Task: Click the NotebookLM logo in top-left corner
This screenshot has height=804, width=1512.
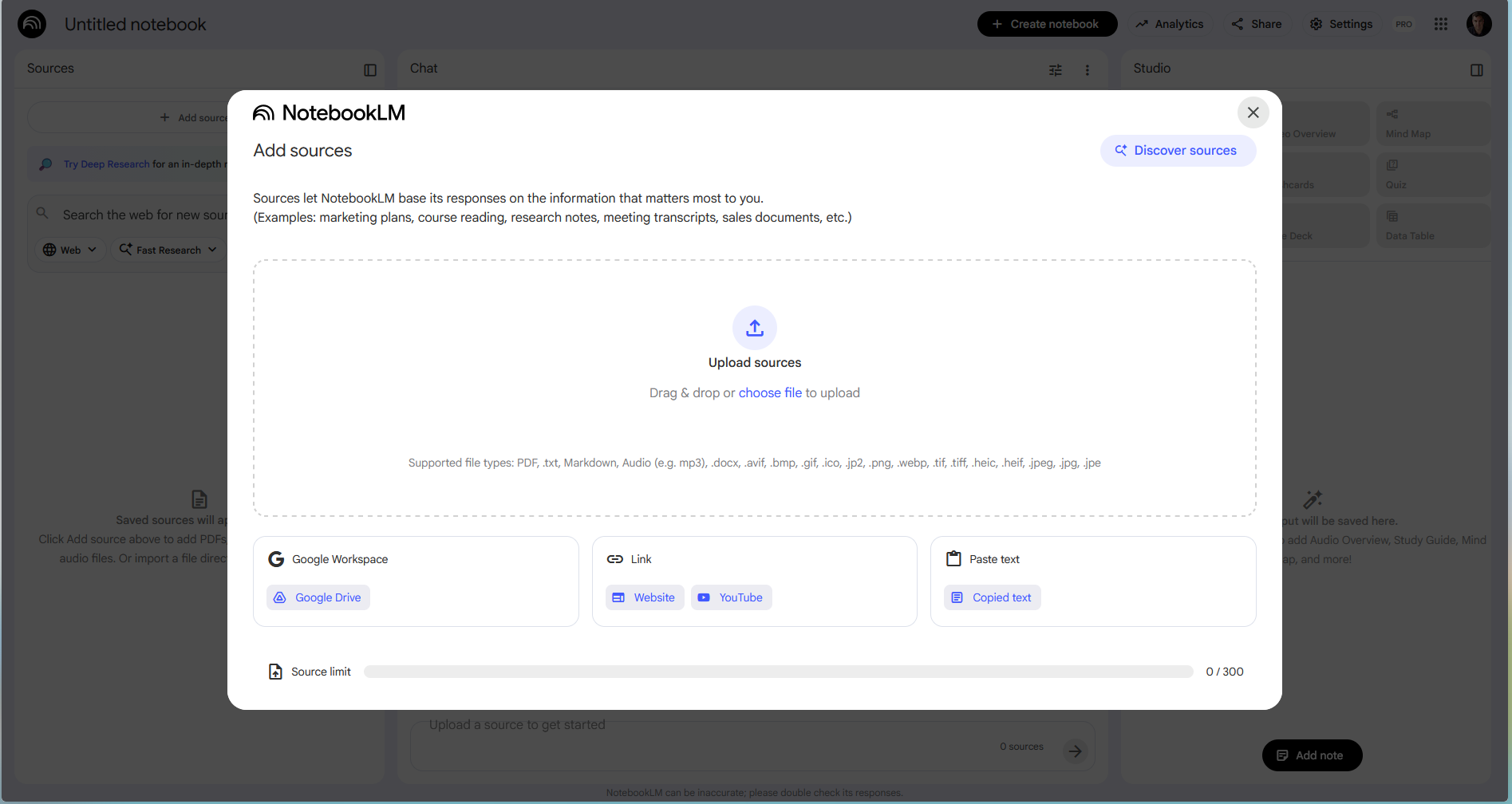Action: (32, 24)
